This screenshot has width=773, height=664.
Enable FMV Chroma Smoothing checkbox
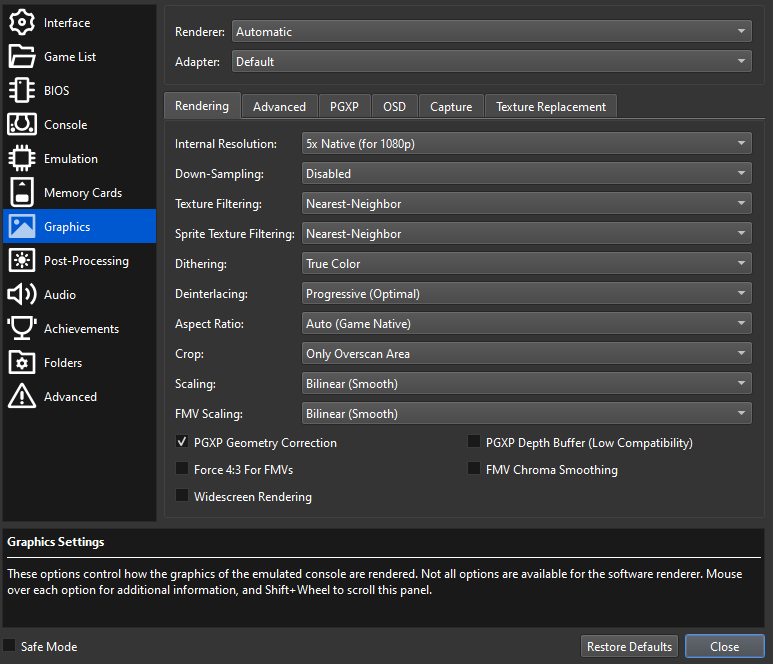click(474, 469)
